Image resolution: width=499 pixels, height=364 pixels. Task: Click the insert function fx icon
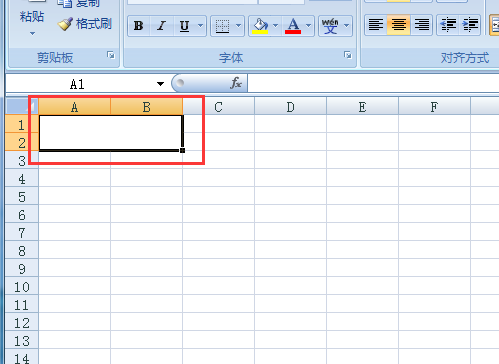point(236,83)
